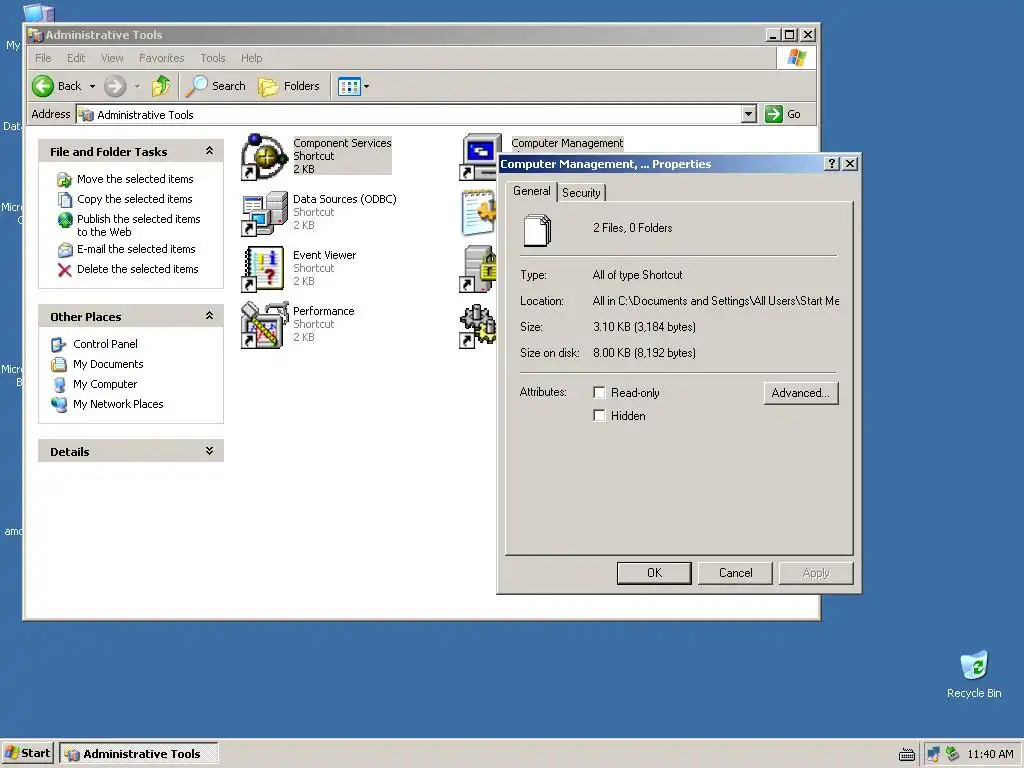Viewport: 1024px width, 768px height.
Task: Open the Search pane
Action: 216,86
